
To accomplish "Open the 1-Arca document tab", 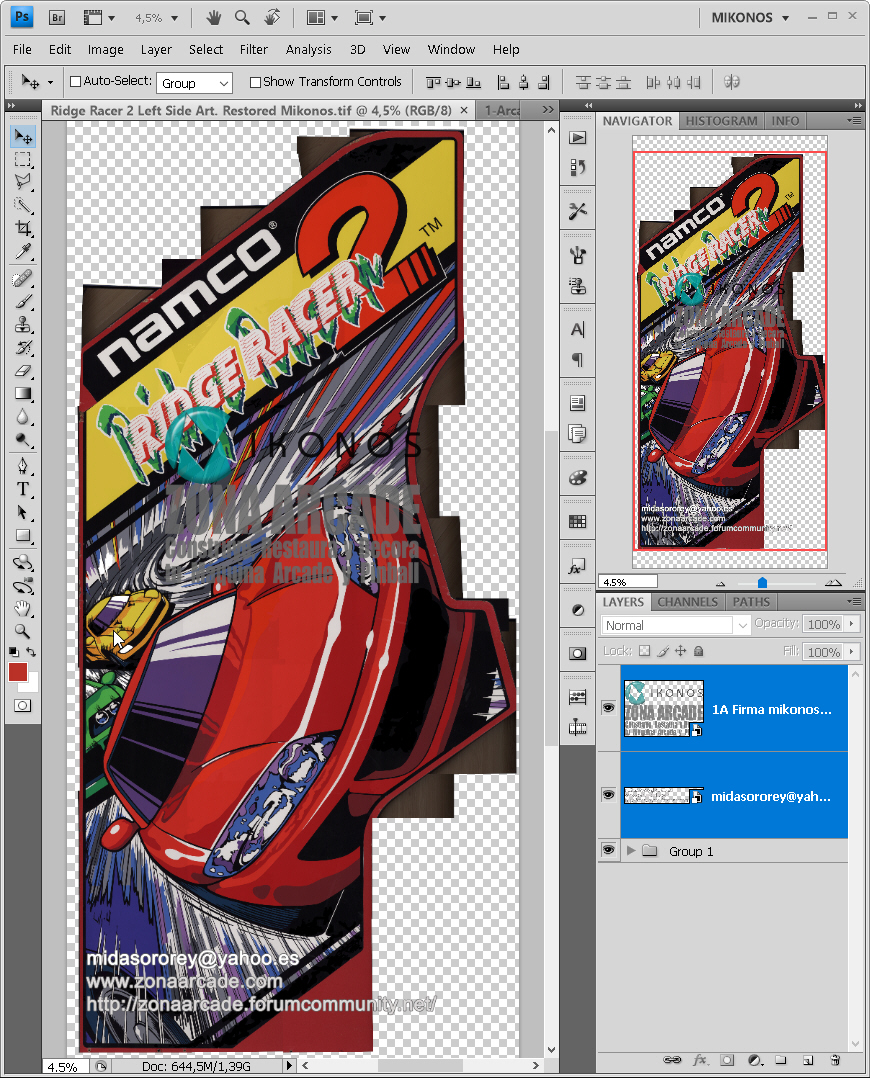I will [x=501, y=111].
